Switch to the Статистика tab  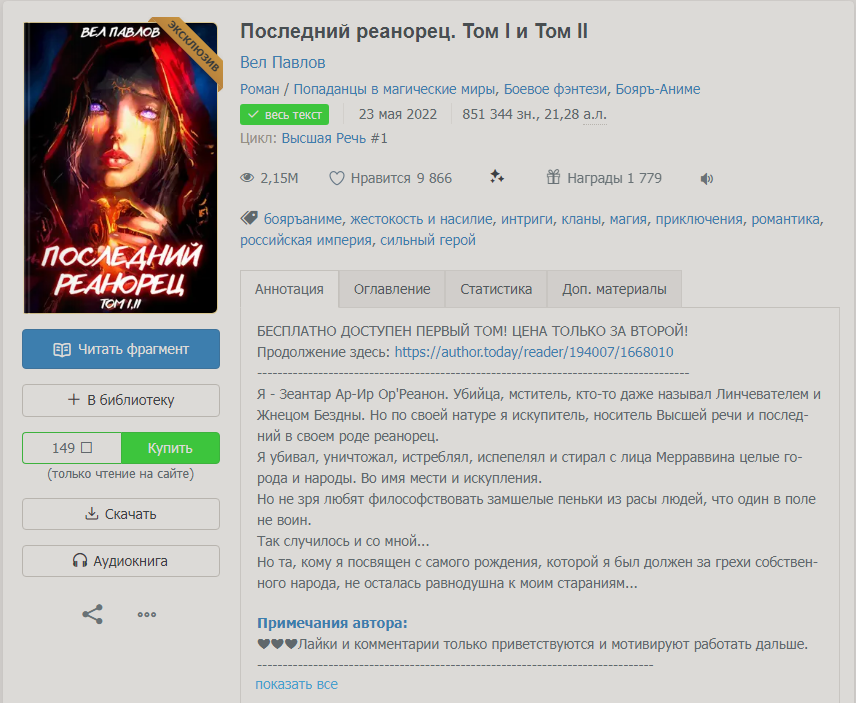click(496, 289)
